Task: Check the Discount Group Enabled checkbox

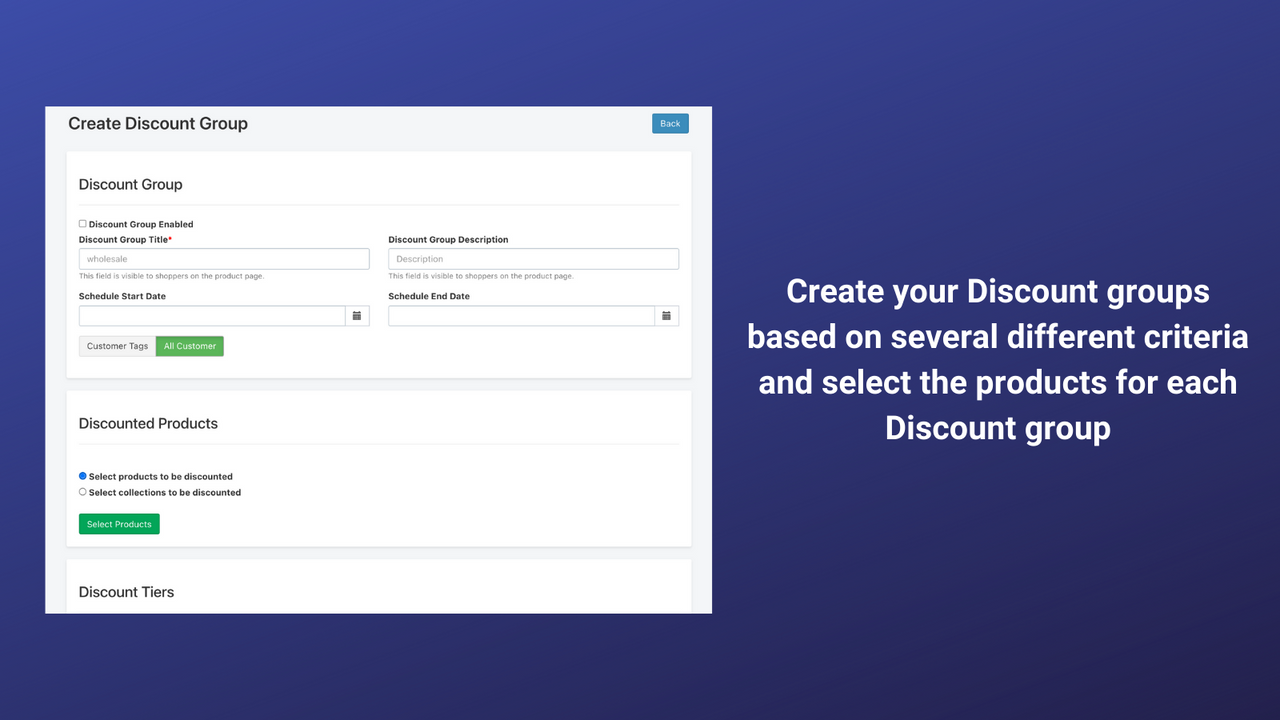Action: 82,223
